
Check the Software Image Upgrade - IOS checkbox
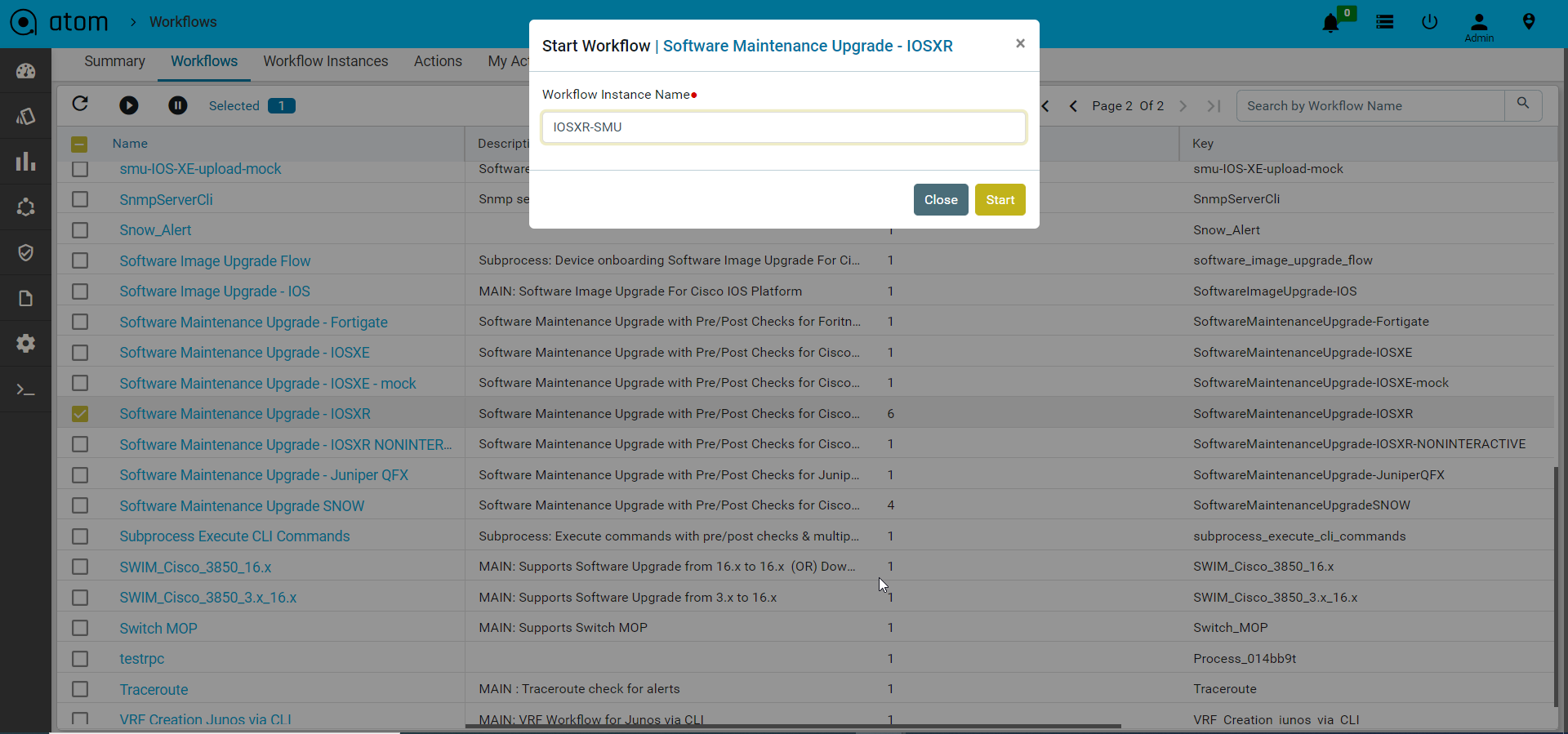(80, 291)
